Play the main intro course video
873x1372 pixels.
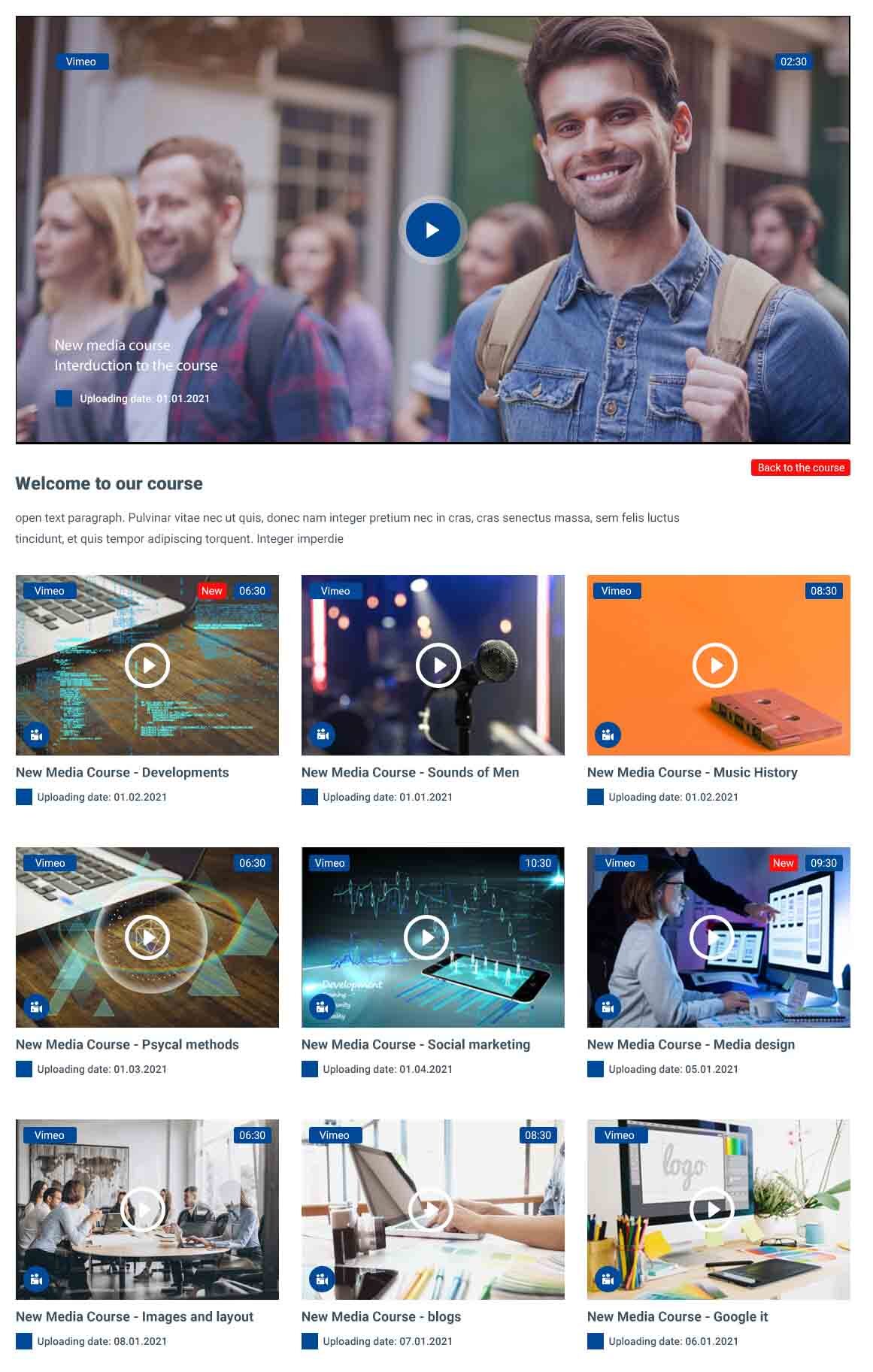432,230
